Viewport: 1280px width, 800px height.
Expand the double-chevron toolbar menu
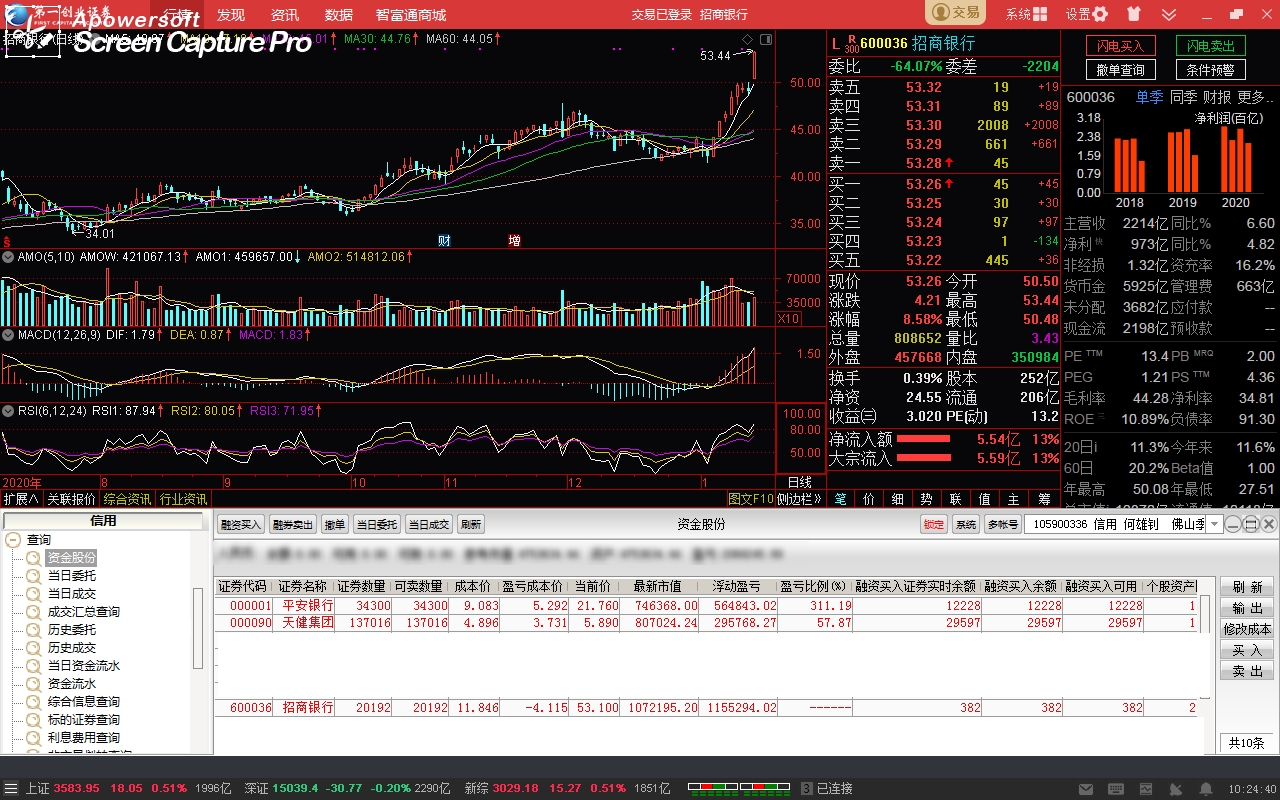tap(1169, 14)
